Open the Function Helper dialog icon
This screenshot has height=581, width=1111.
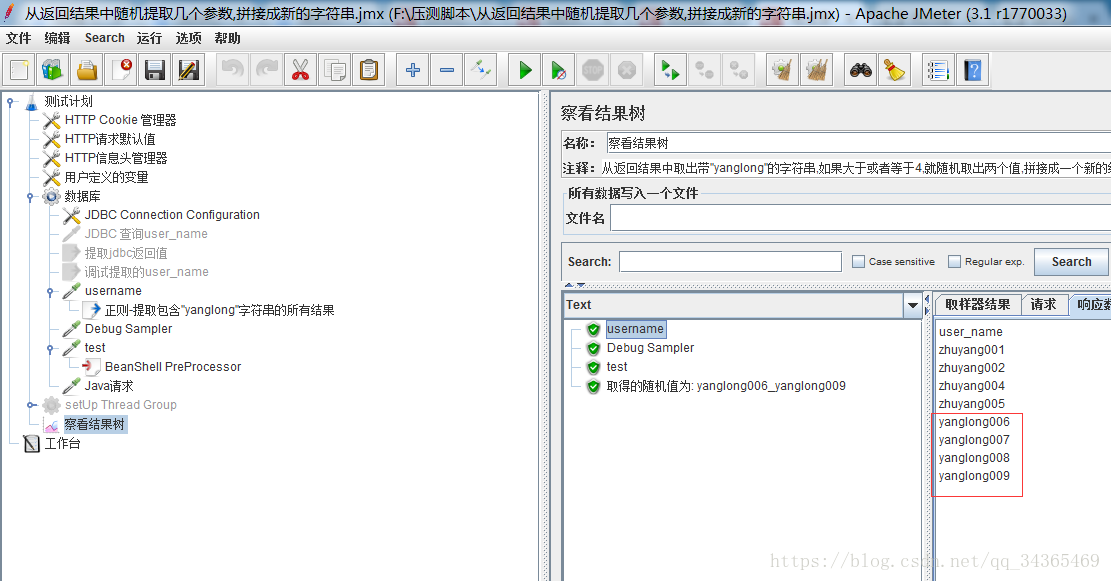(x=938, y=70)
